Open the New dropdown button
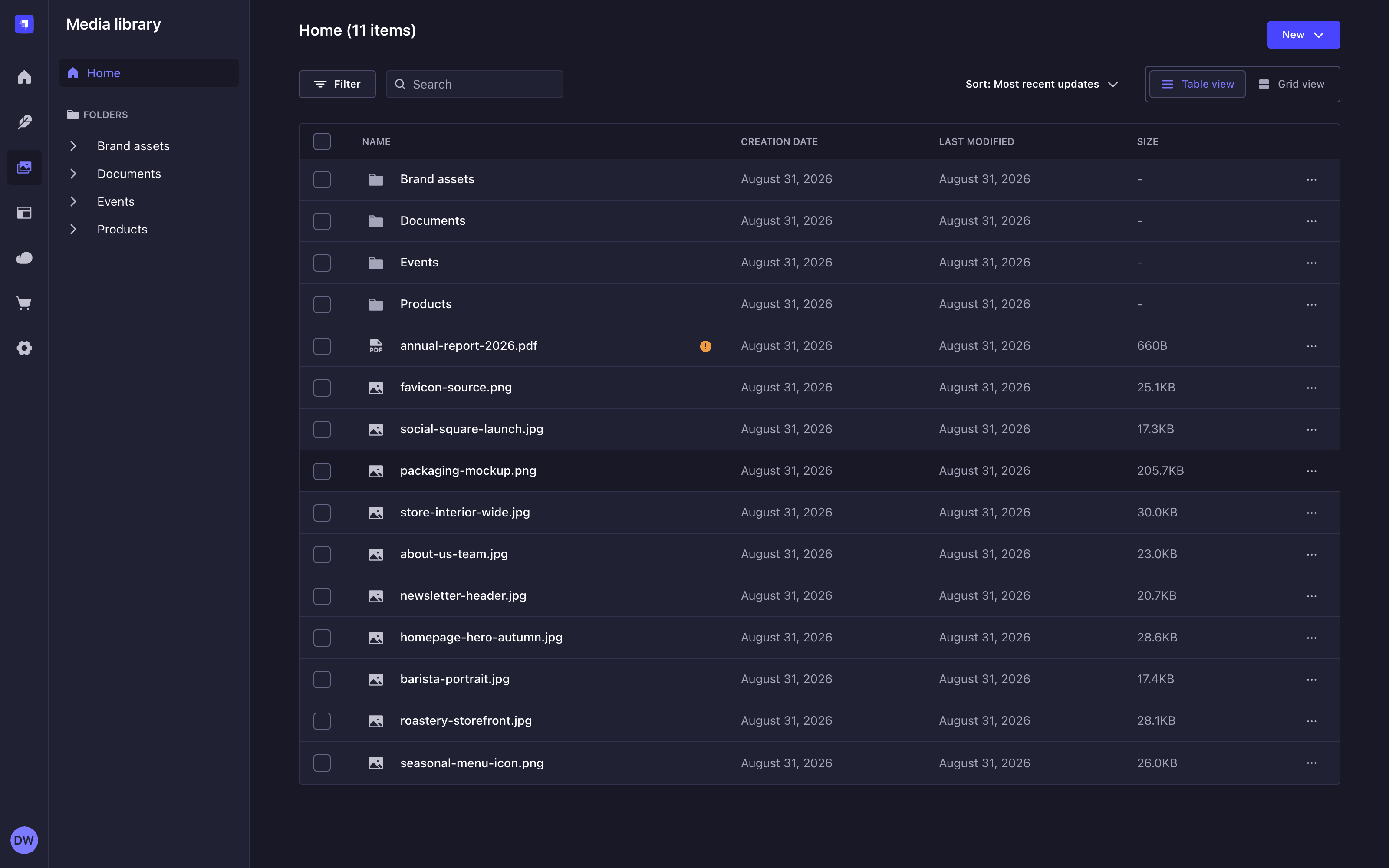The image size is (1389, 868). point(1303,35)
